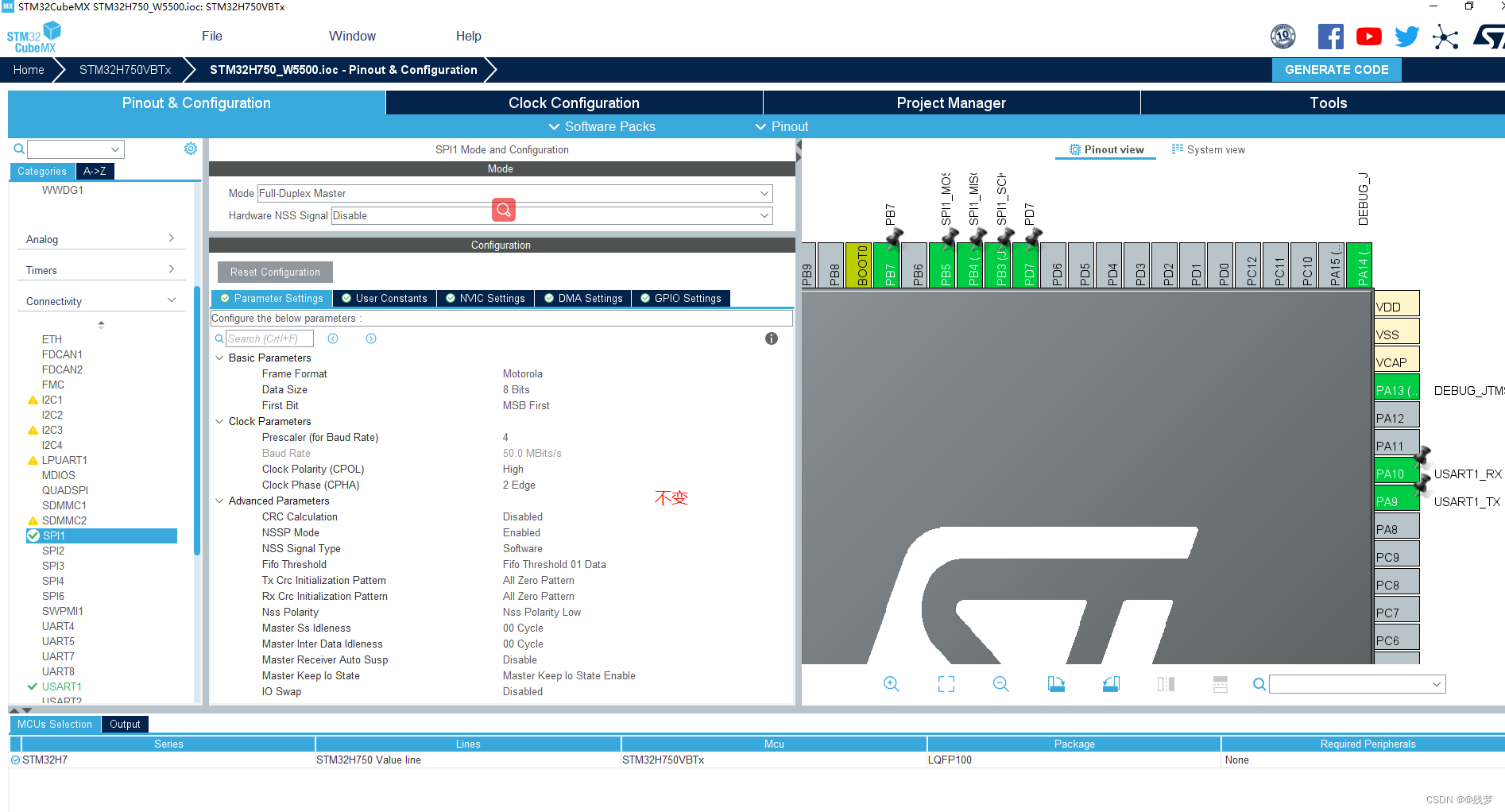Open DMA Settings tab
The height and width of the screenshot is (812, 1505).
click(583, 298)
